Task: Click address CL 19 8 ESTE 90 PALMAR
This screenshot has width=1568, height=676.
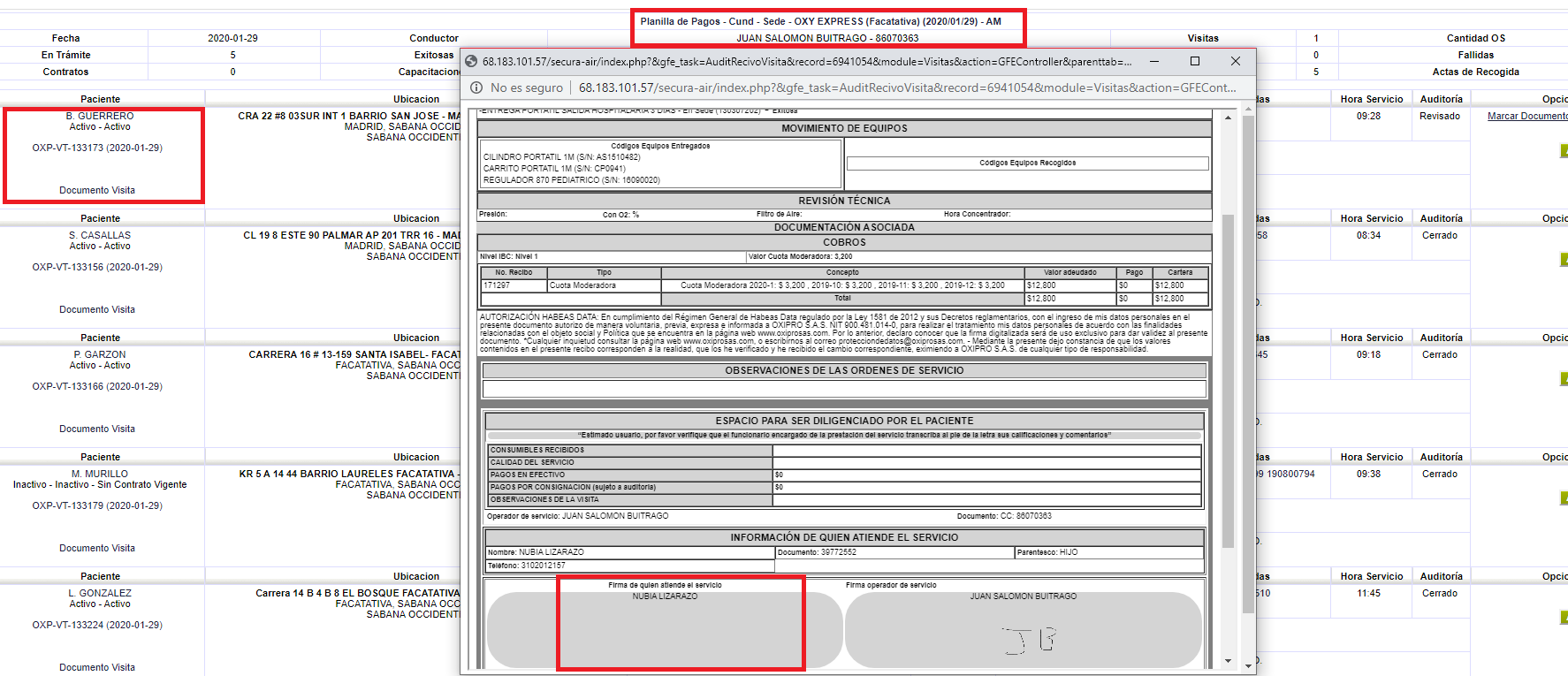Action: (x=352, y=235)
